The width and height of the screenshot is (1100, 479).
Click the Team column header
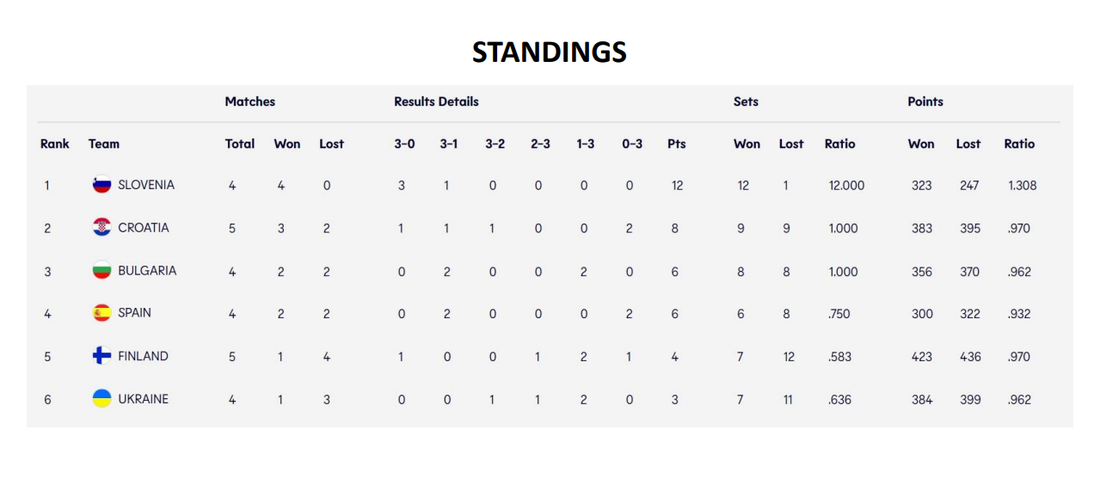104,144
